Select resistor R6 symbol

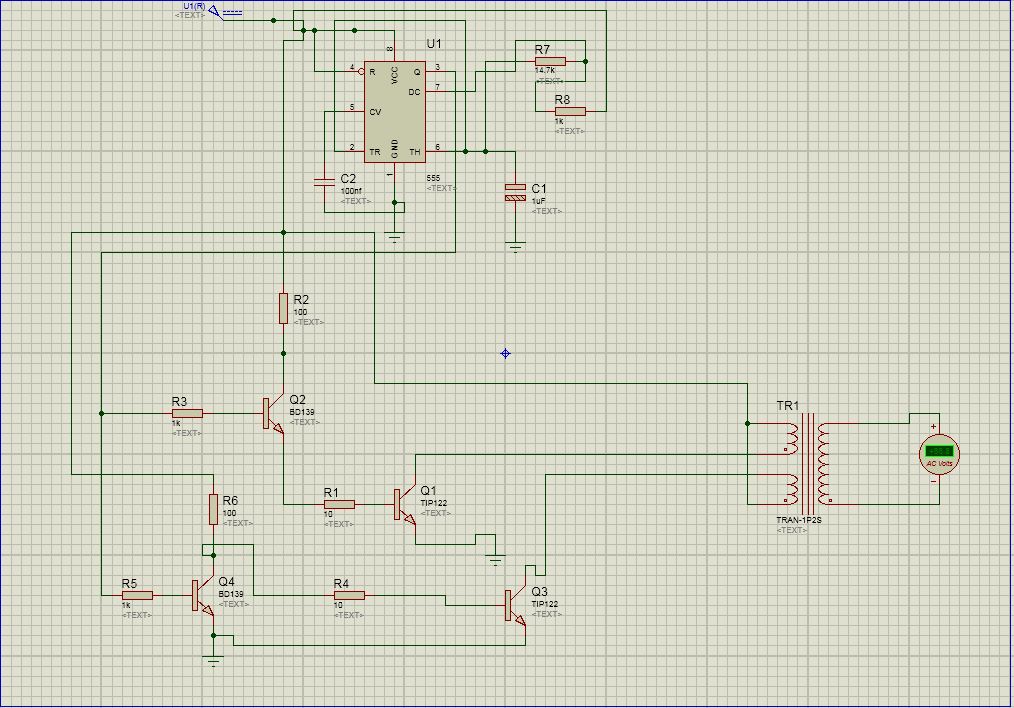pyautogui.click(x=213, y=509)
